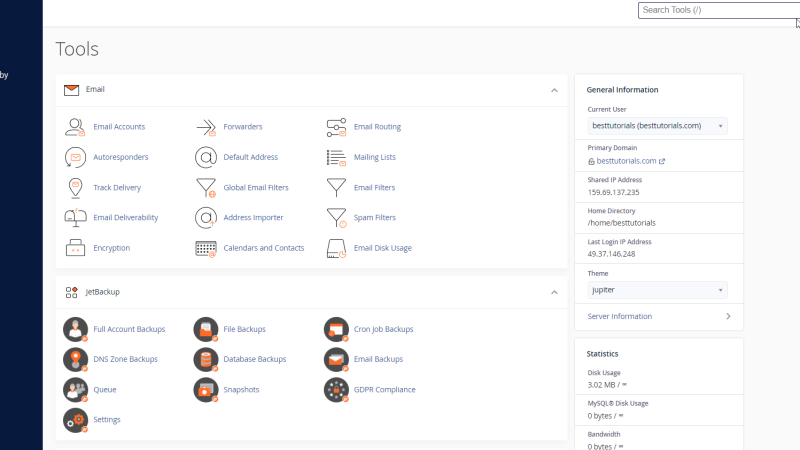Click the Email Filters funnel icon

(336, 188)
